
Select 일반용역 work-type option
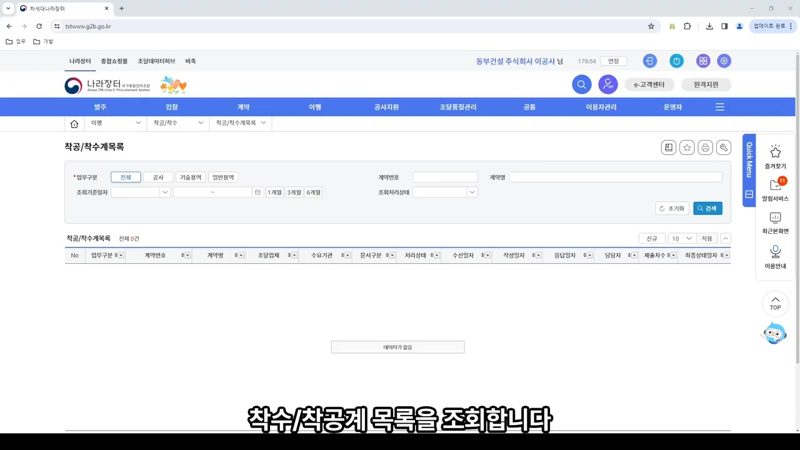click(223, 177)
